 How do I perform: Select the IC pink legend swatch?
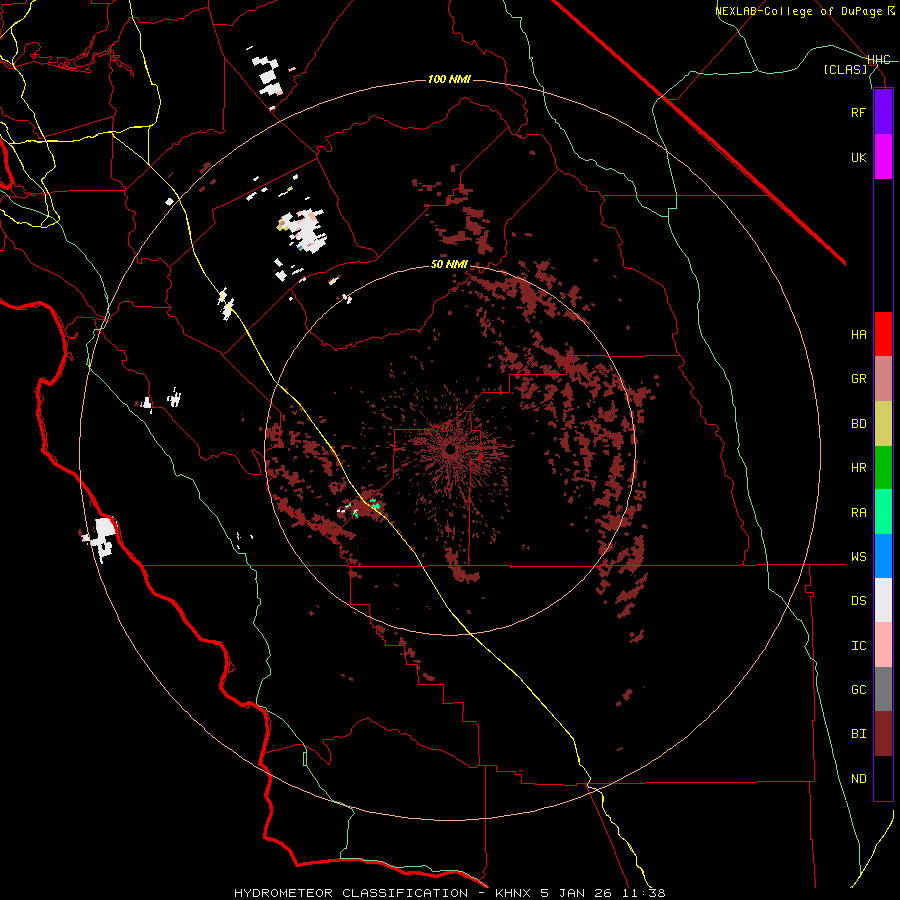883,645
